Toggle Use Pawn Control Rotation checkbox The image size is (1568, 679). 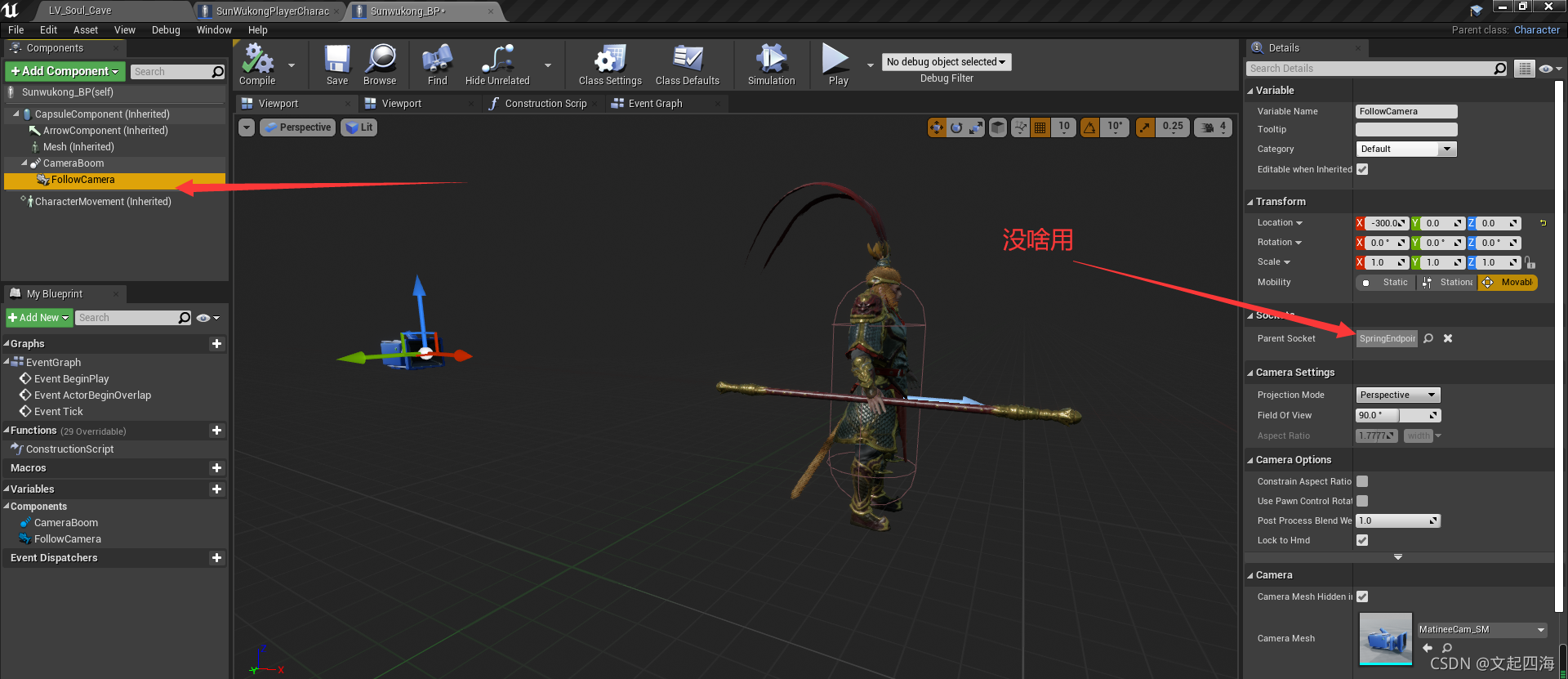point(1362,501)
